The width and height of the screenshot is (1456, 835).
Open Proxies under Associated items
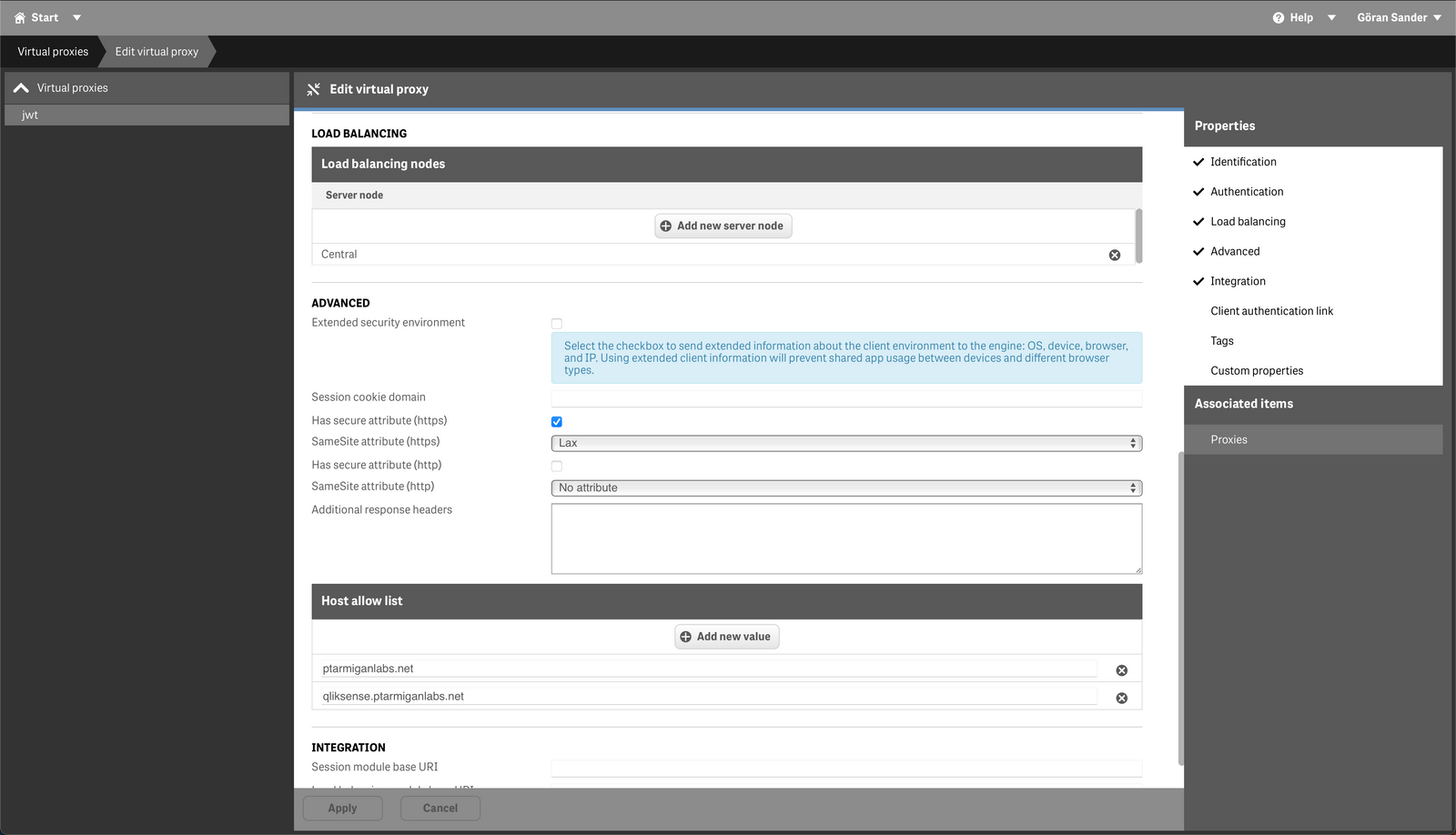tap(1228, 439)
